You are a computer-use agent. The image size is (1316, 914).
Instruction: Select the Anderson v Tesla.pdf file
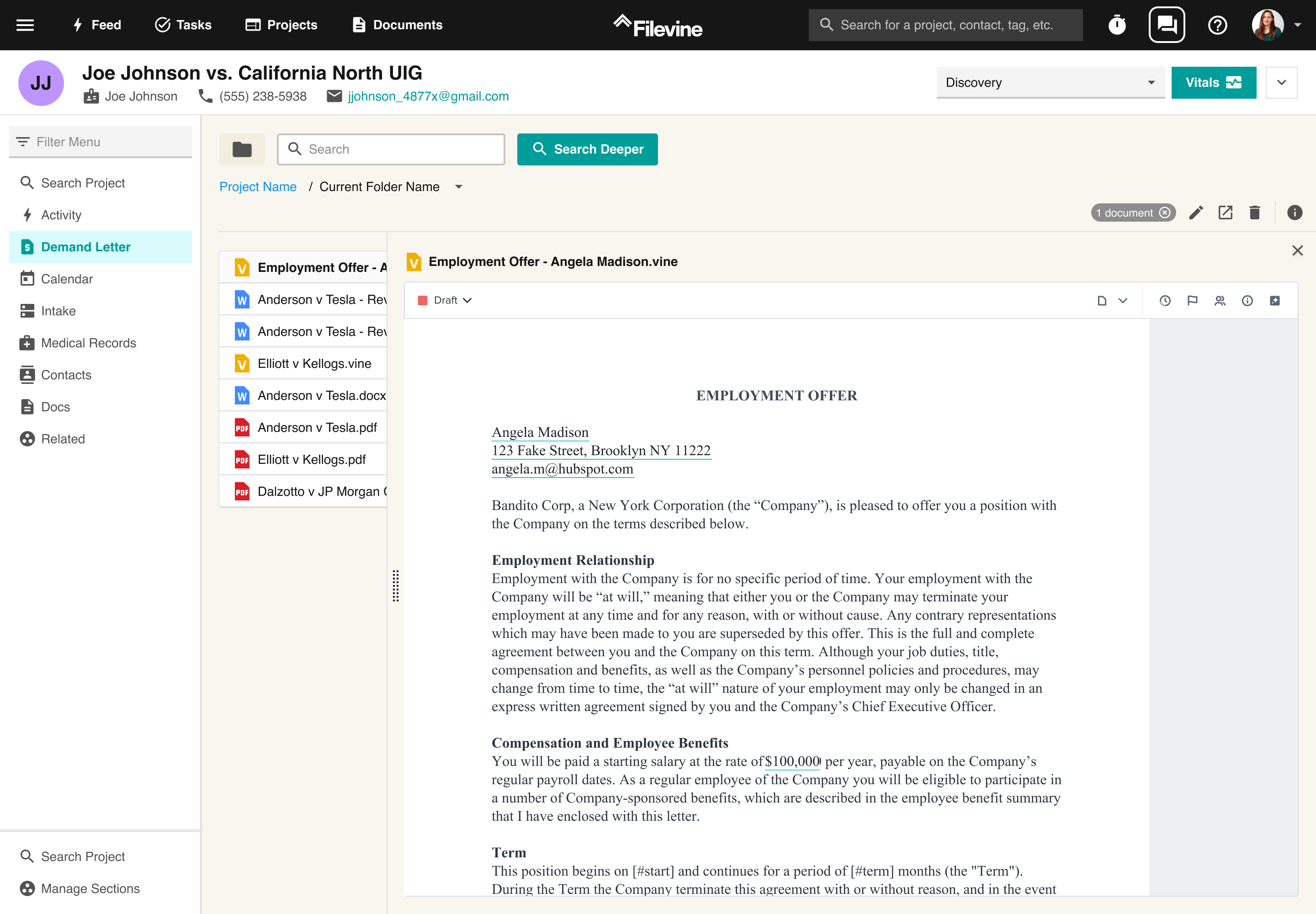tap(303, 428)
